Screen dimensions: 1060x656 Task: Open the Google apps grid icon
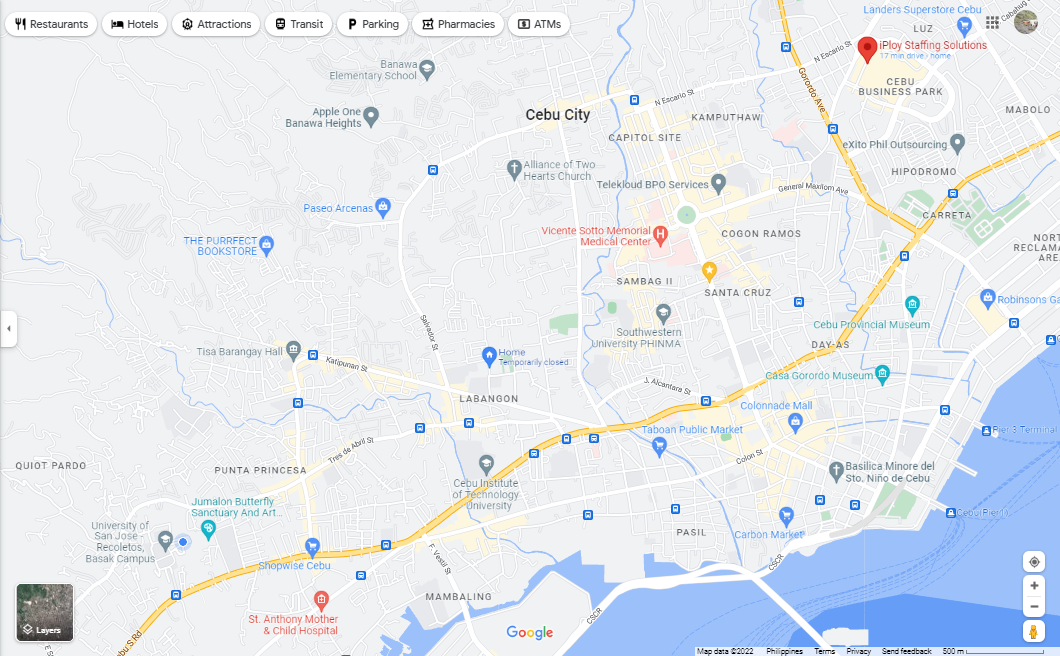(x=992, y=22)
